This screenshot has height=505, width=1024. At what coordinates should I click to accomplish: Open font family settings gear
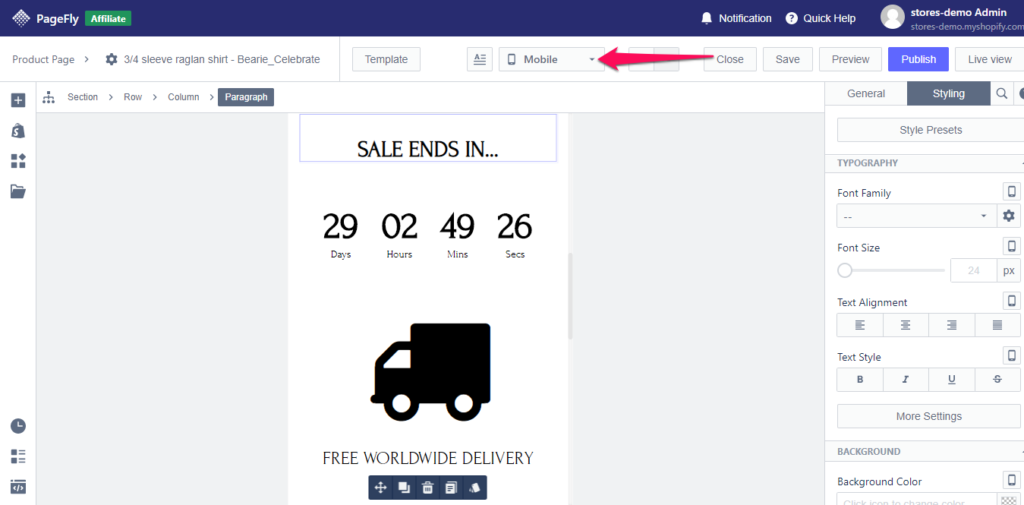pos(1009,216)
